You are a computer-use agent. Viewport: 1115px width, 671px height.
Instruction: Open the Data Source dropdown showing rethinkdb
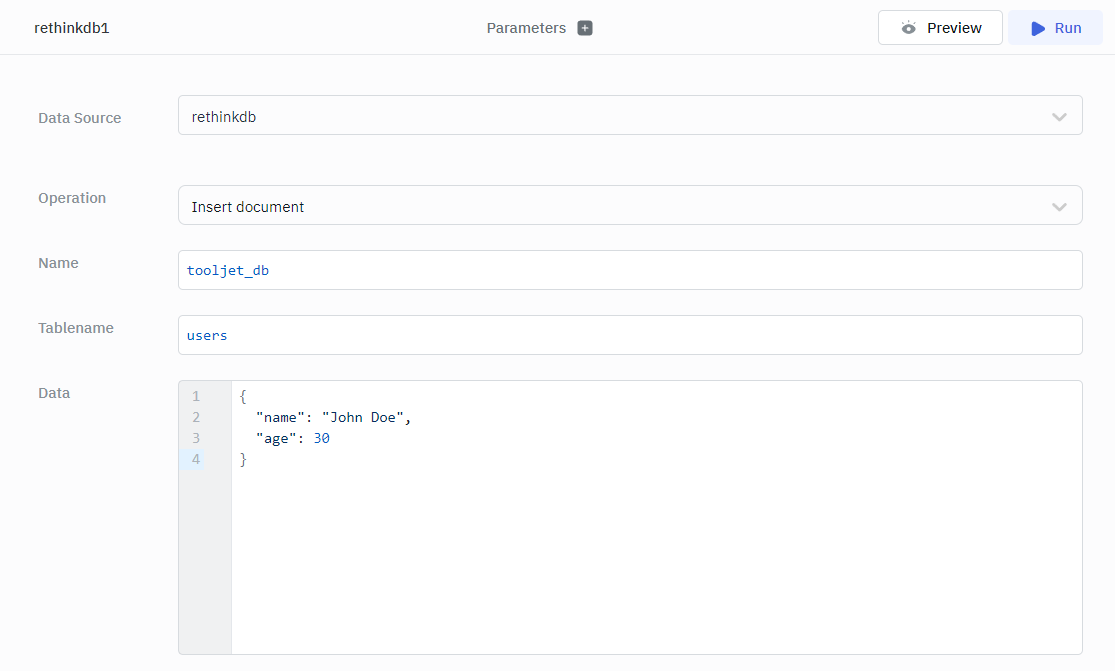[x=629, y=116]
